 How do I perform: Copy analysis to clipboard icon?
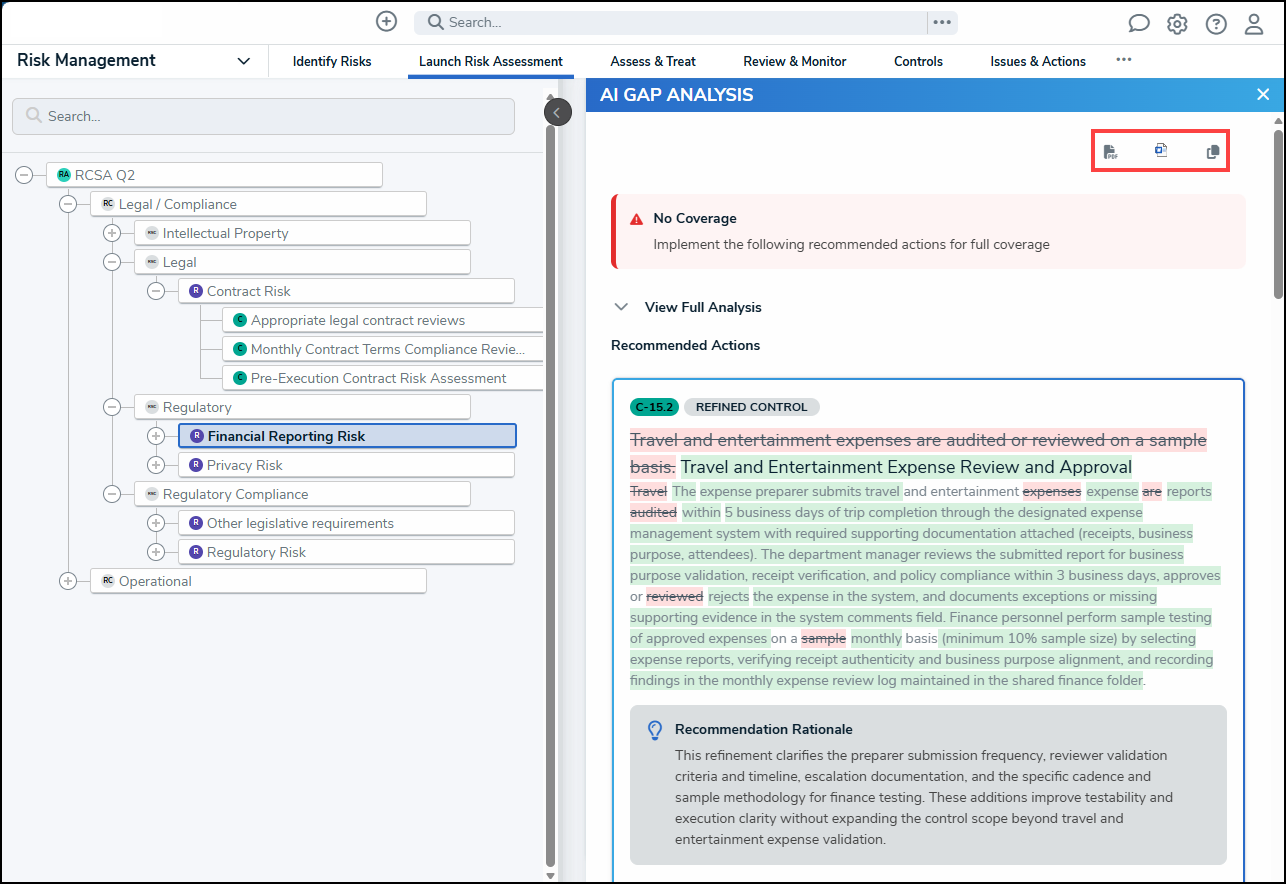tap(1213, 152)
